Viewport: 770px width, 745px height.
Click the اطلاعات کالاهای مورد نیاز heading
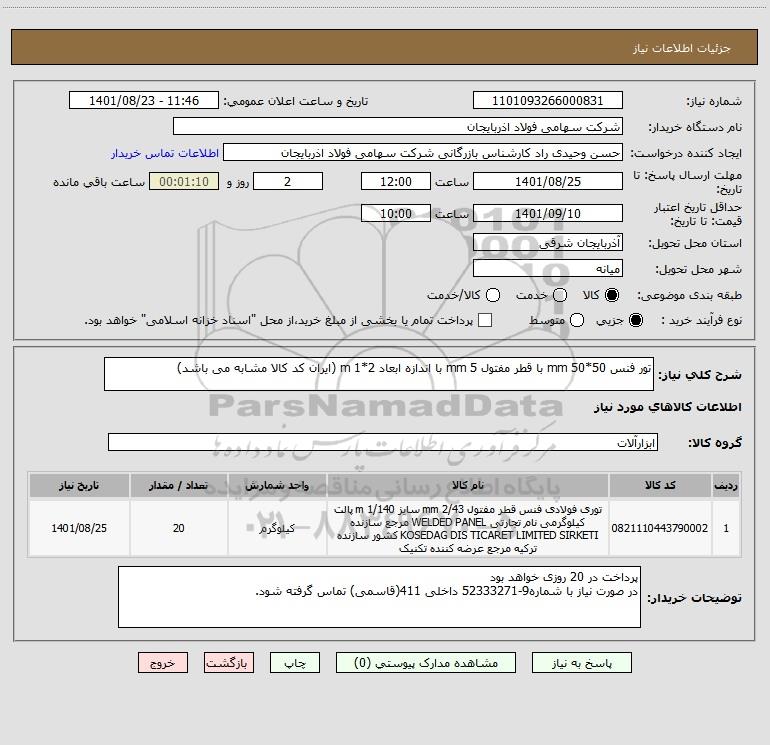click(x=667, y=407)
